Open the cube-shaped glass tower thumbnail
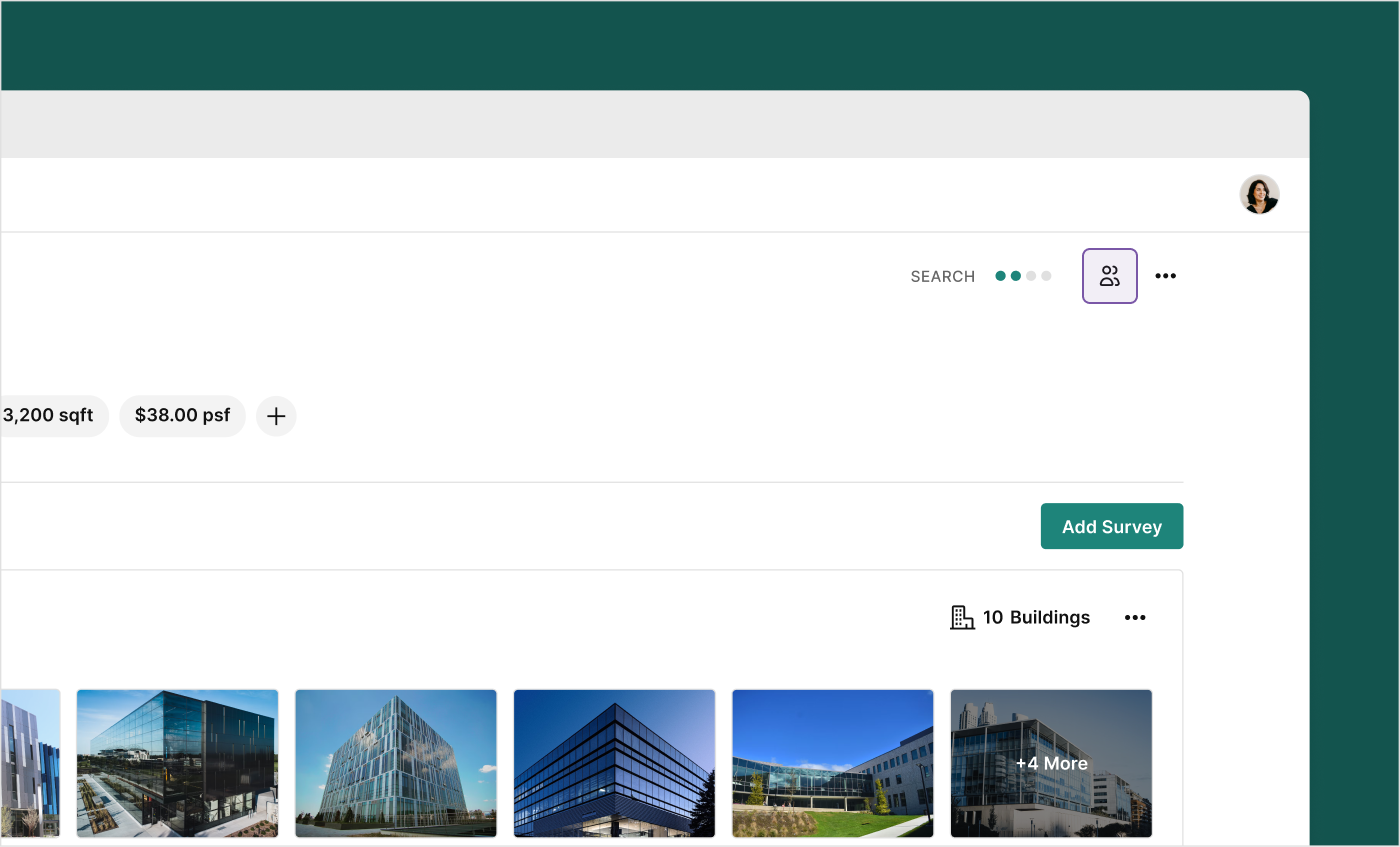 (x=396, y=763)
